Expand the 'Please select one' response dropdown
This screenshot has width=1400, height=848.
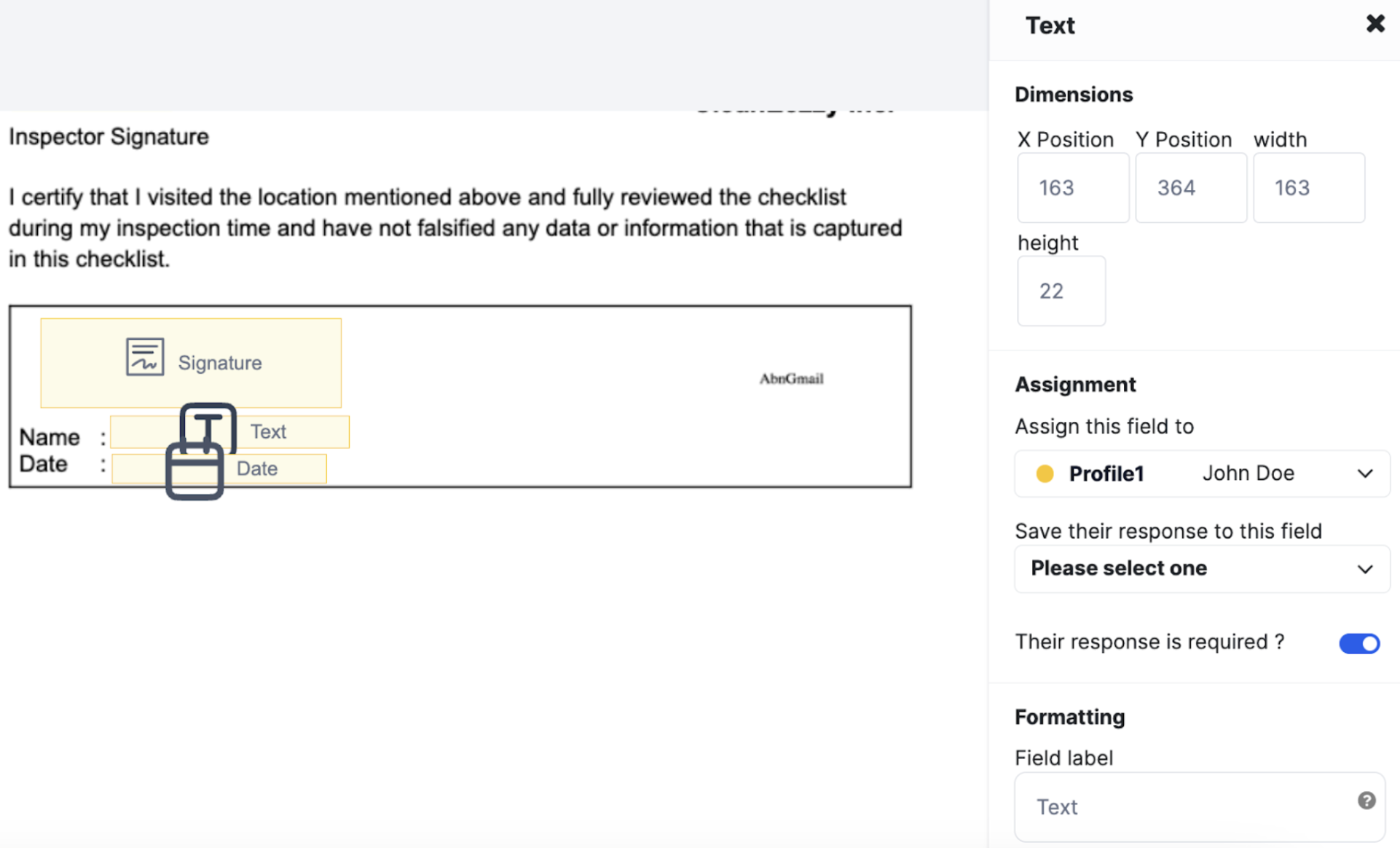point(1201,569)
